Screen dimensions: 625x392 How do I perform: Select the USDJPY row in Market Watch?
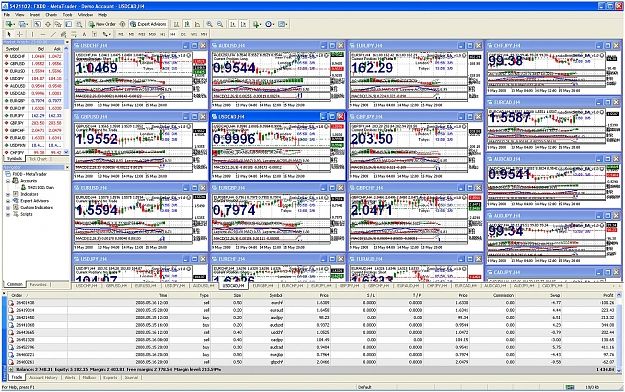(33, 79)
